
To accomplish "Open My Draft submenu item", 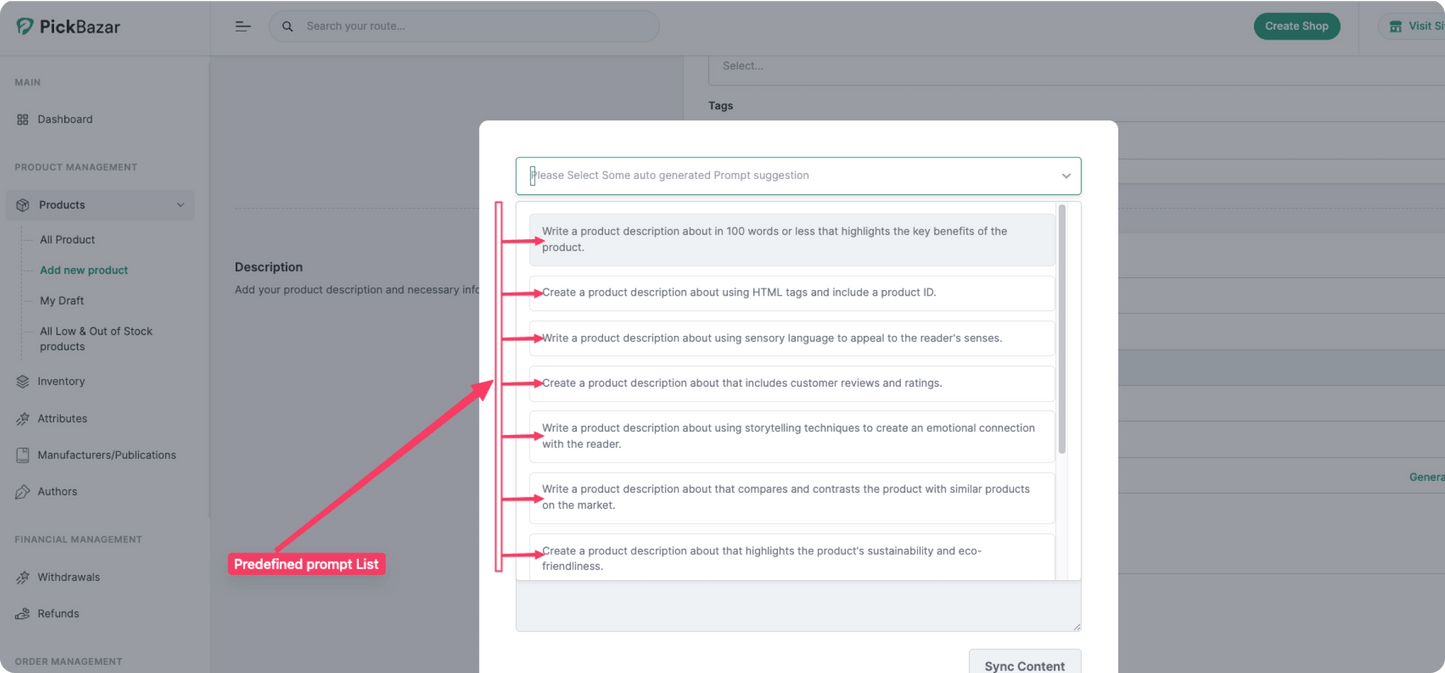I will tap(62, 301).
